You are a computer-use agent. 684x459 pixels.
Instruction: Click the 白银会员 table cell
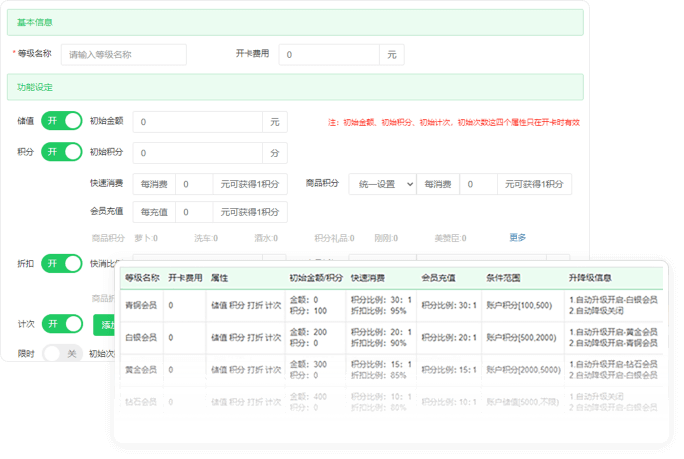pyautogui.click(x=141, y=338)
